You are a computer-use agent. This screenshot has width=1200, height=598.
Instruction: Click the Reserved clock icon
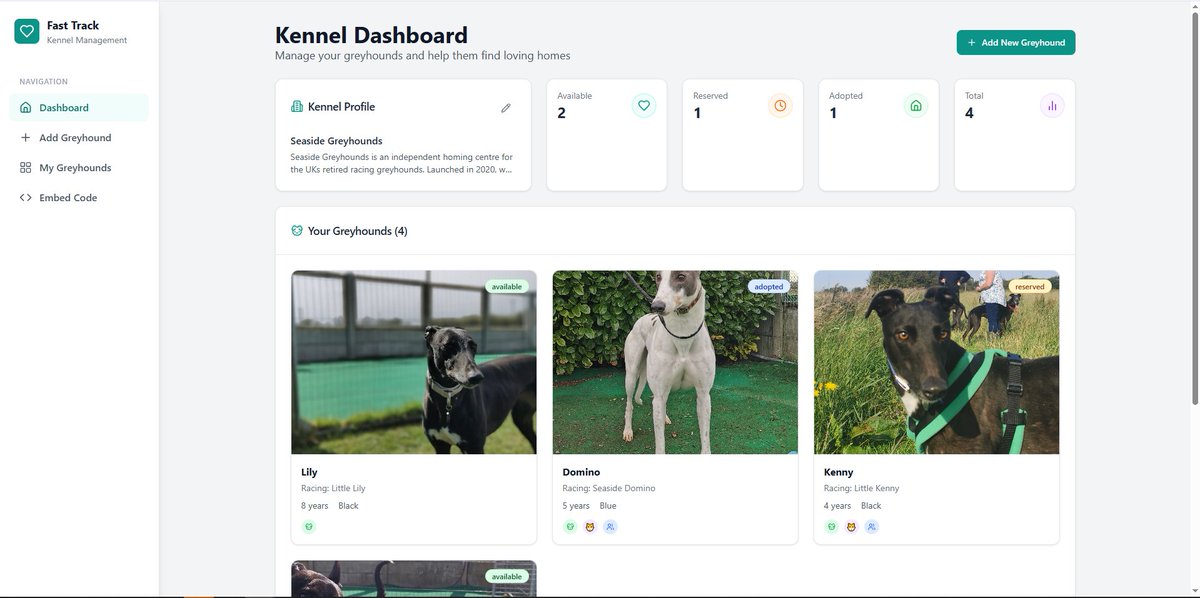780,105
